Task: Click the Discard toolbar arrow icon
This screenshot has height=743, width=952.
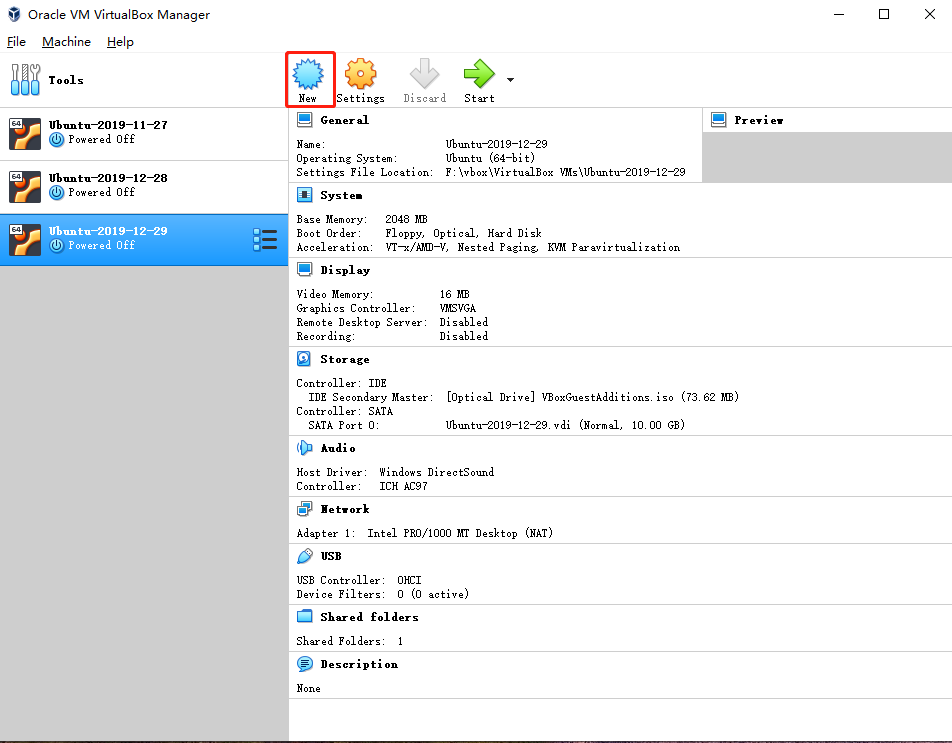Action: pyautogui.click(x=424, y=74)
